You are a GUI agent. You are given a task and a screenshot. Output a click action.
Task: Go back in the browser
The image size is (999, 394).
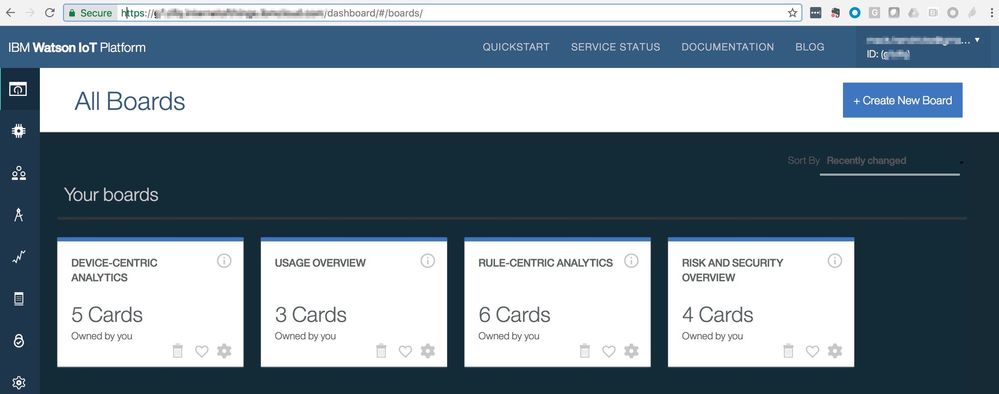click(x=11, y=13)
